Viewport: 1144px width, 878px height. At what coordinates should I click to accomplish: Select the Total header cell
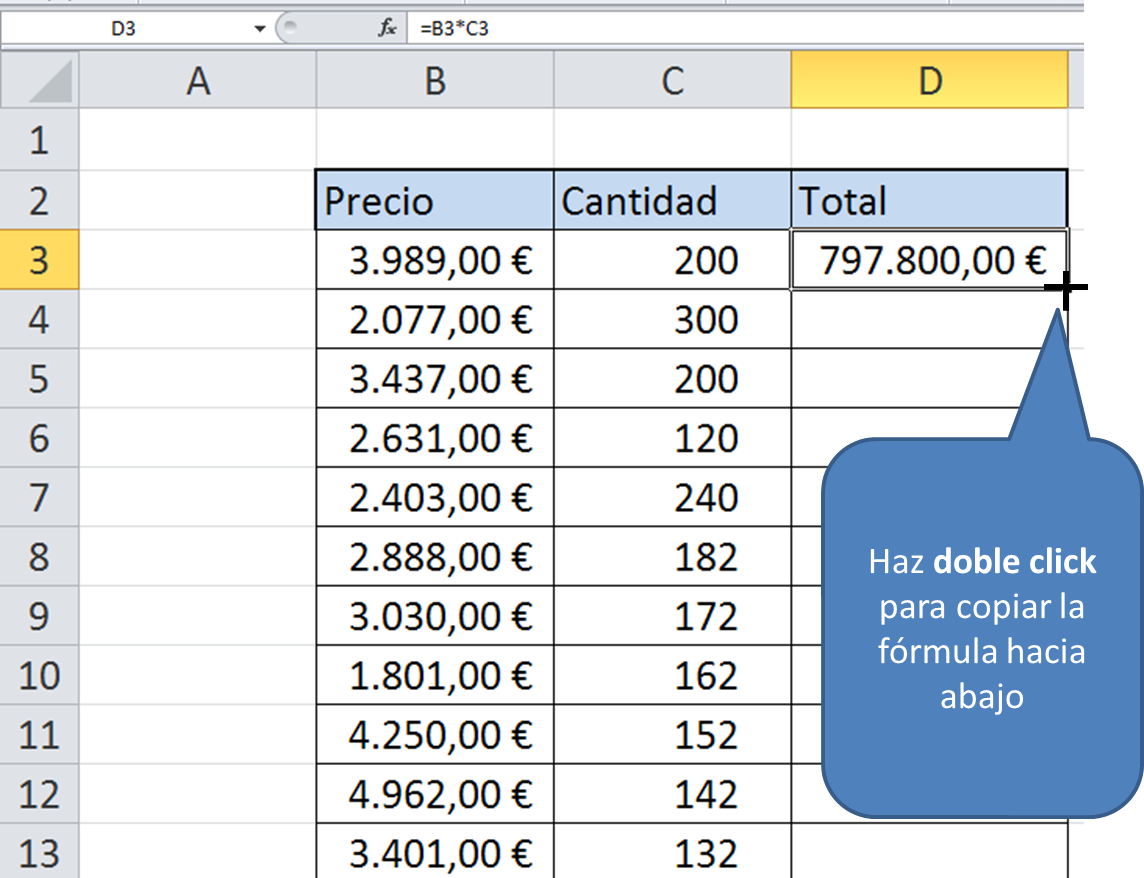pyautogui.click(x=929, y=201)
